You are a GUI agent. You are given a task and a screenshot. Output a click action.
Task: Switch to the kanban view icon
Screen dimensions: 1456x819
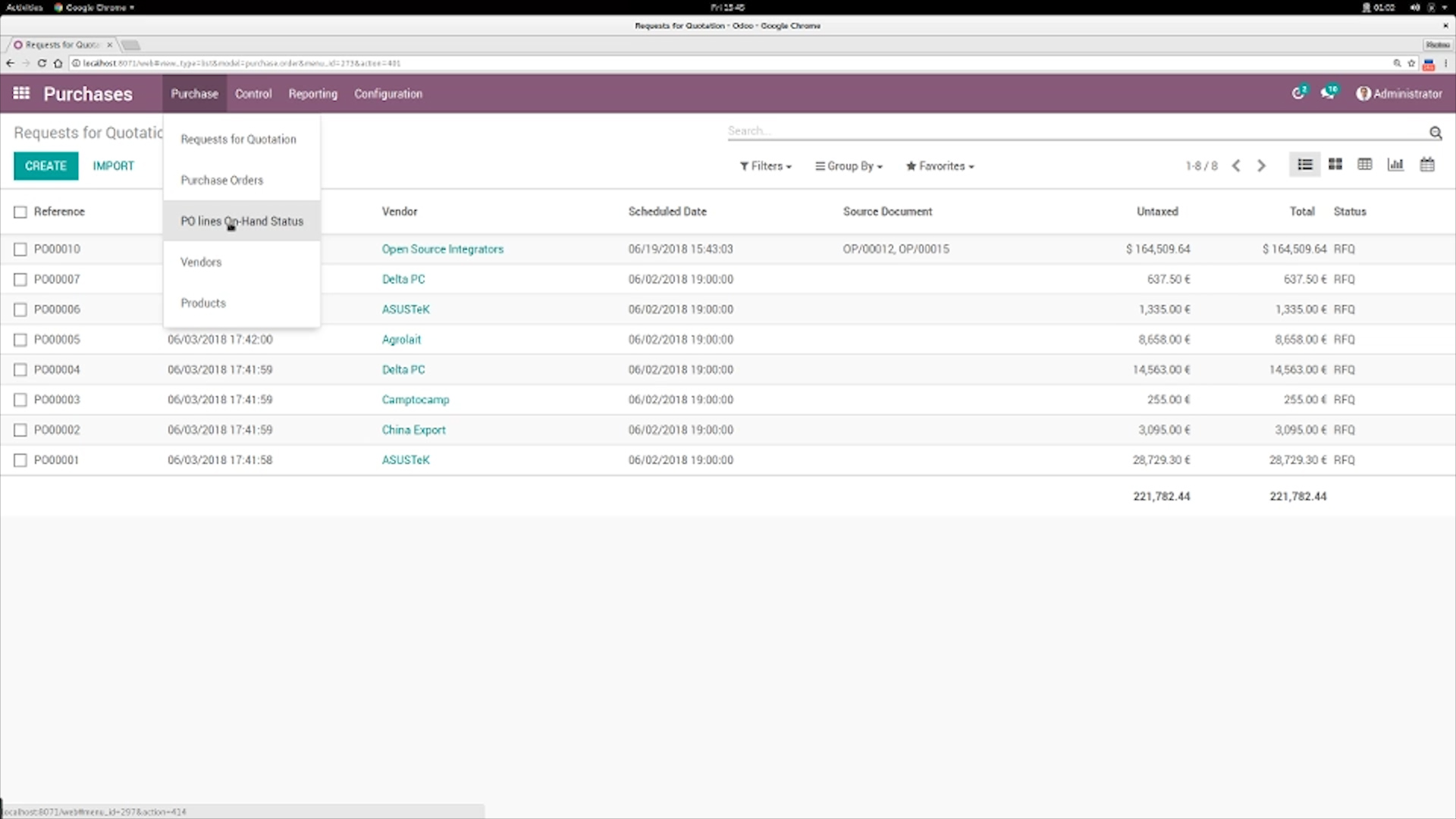(1335, 164)
